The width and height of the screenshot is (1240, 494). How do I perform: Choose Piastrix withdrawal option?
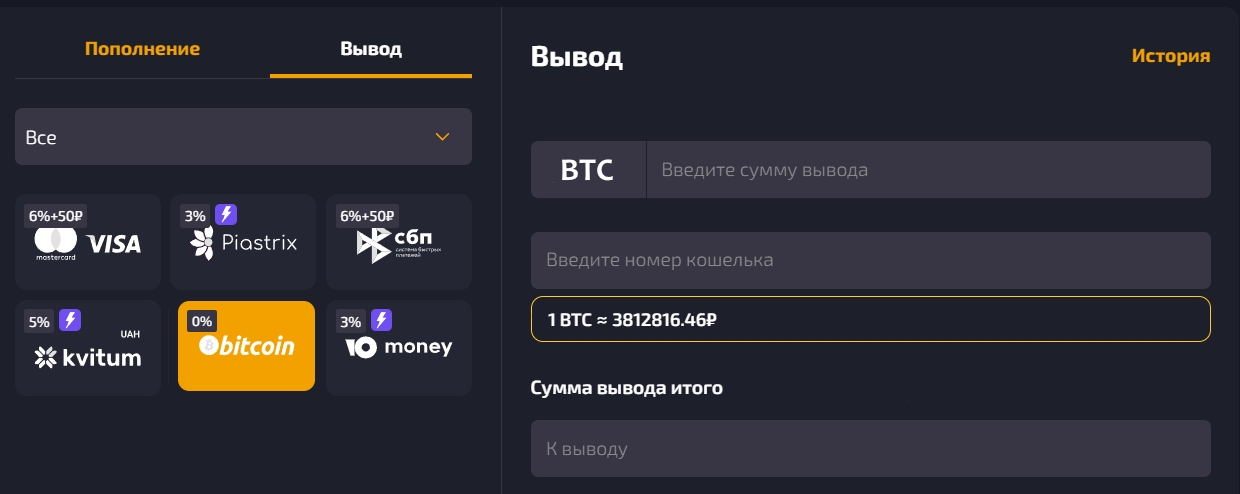[244, 242]
